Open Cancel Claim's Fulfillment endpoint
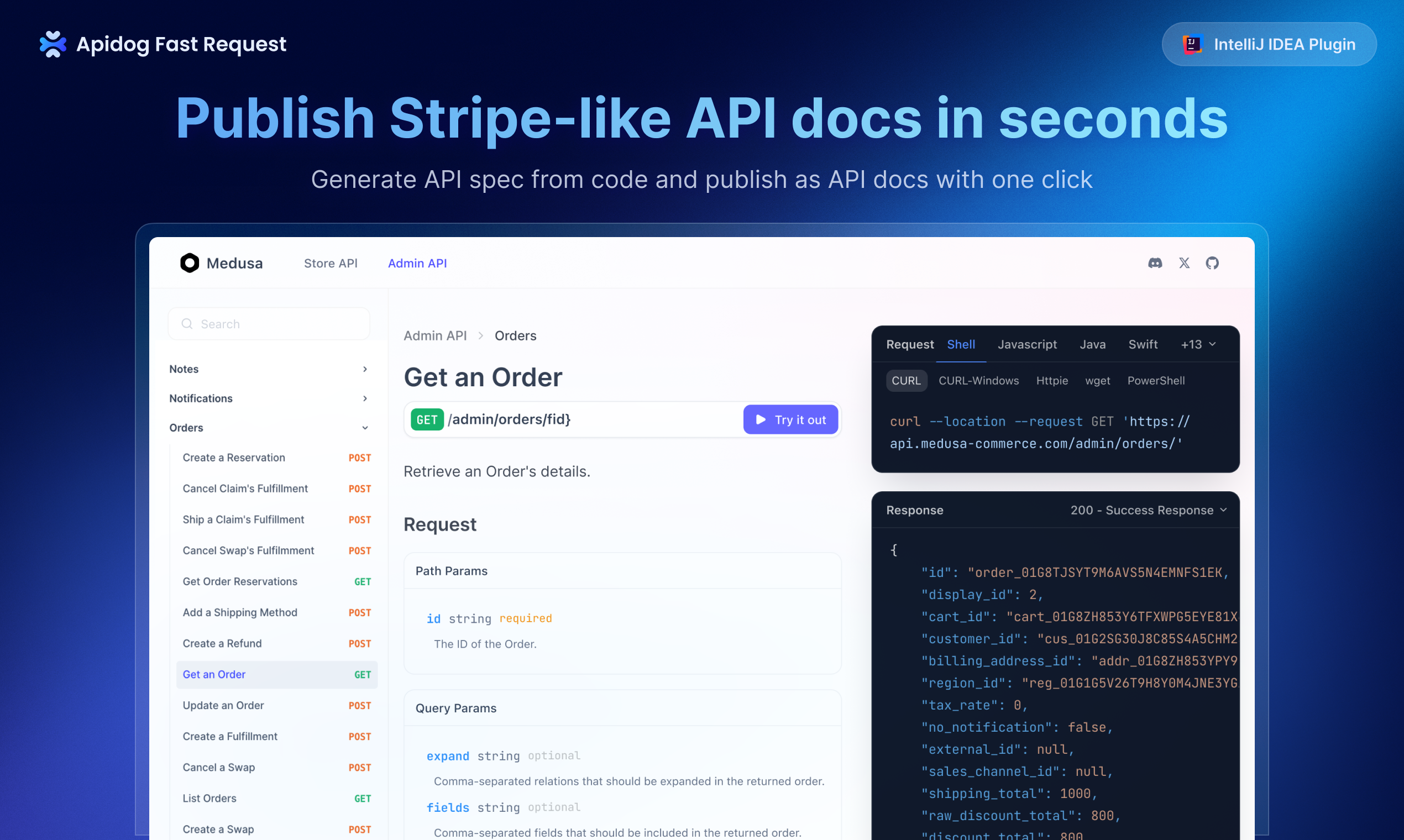Screen dimensions: 1404x840 click(x=277, y=489)
